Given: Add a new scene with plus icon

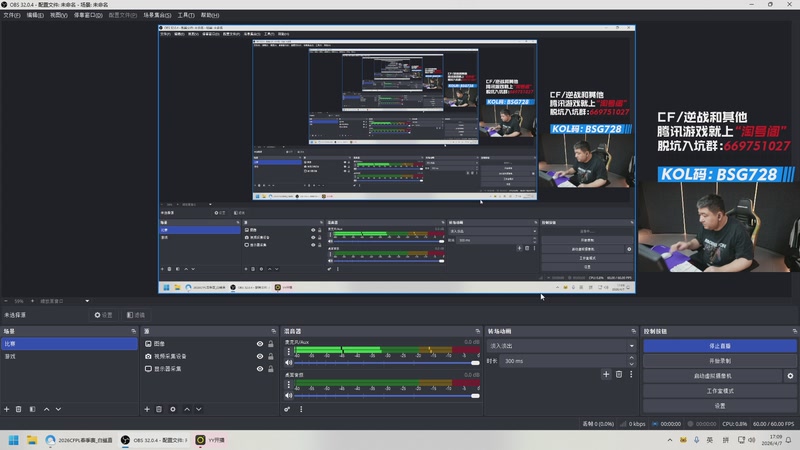Looking at the screenshot, I should (x=7, y=409).
